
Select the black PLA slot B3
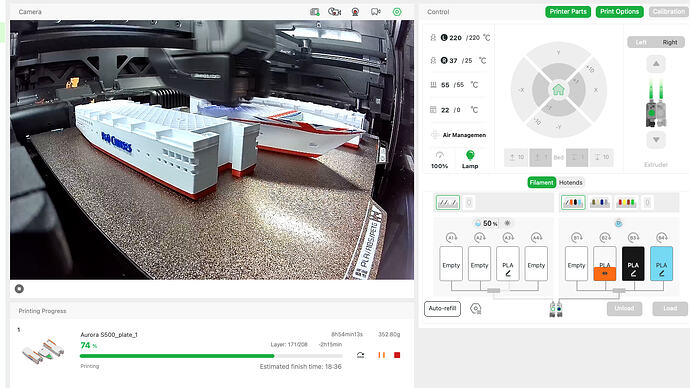[633, 264]
